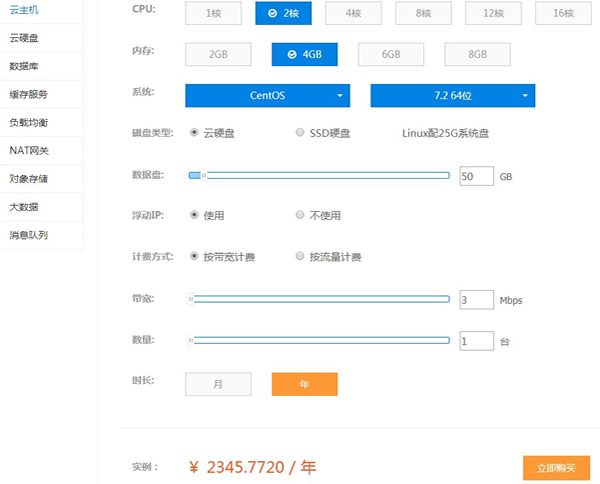
Task: Click the data disk GB input field
Action: click(476, 176)
